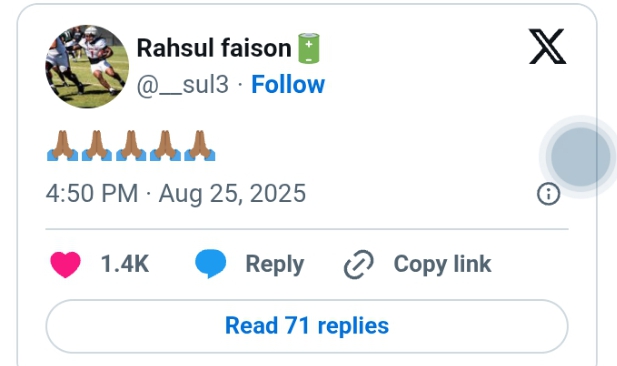Open the @__sul3 handle link
The height and width of the screenshot is (366, 617).
coord(183,85)
